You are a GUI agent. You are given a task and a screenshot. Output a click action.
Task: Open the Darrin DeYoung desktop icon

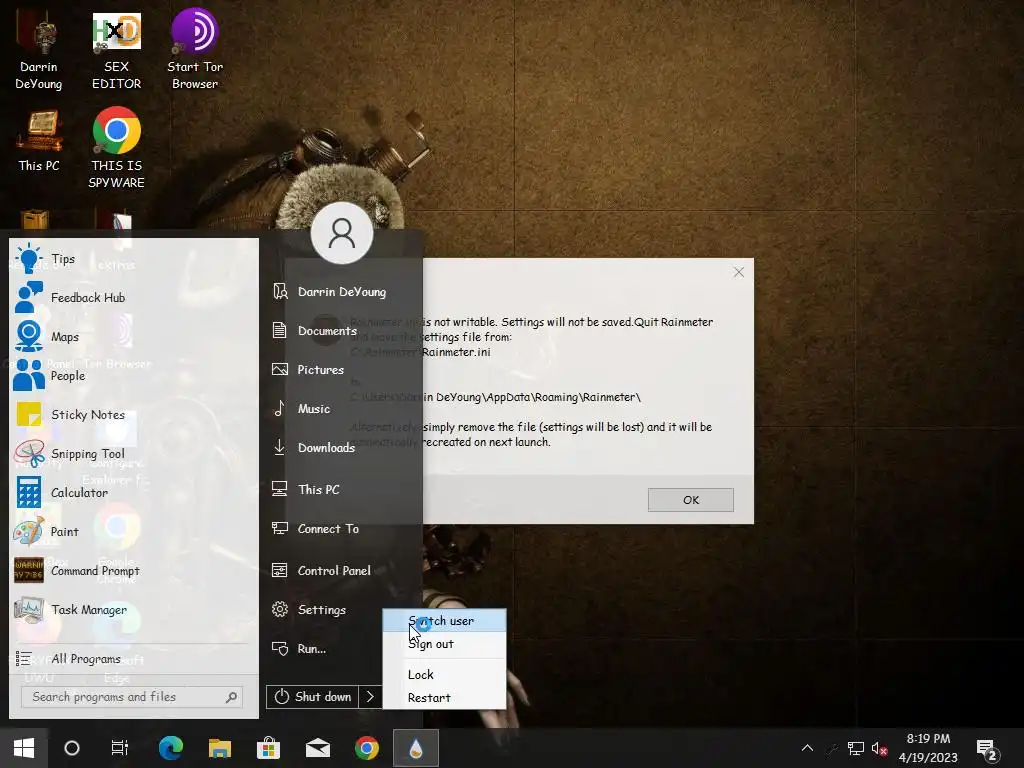(39, 49)
